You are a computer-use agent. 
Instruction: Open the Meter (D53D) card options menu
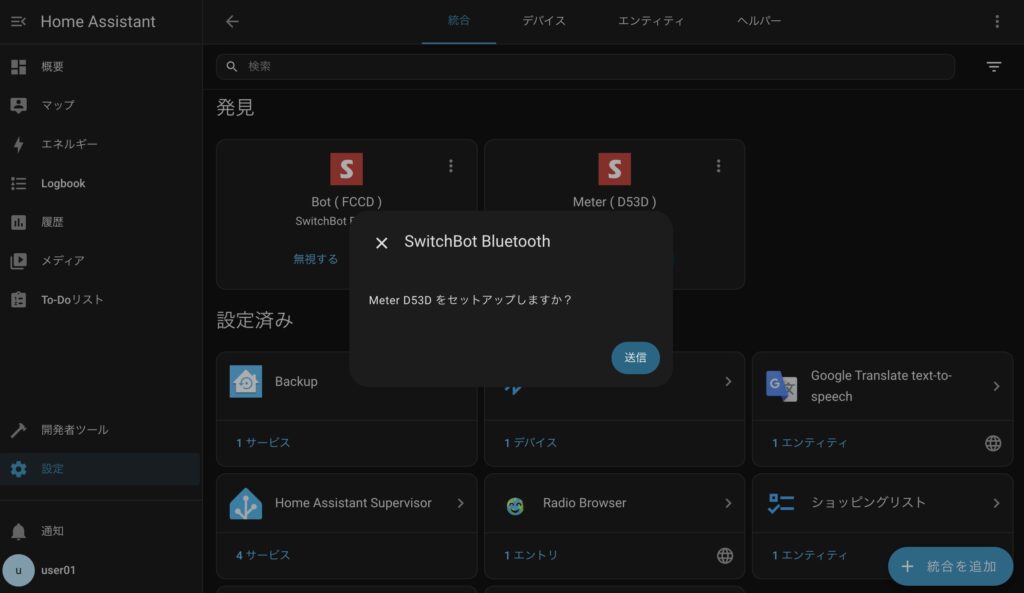[x=718, y=166]
